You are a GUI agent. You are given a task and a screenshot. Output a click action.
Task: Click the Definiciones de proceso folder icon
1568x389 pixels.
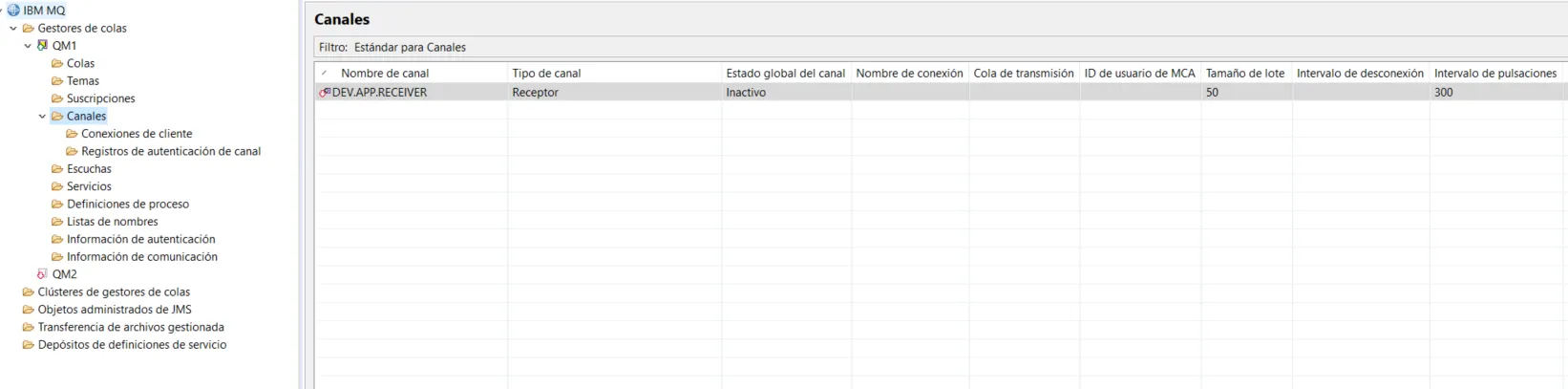point(57,205)
